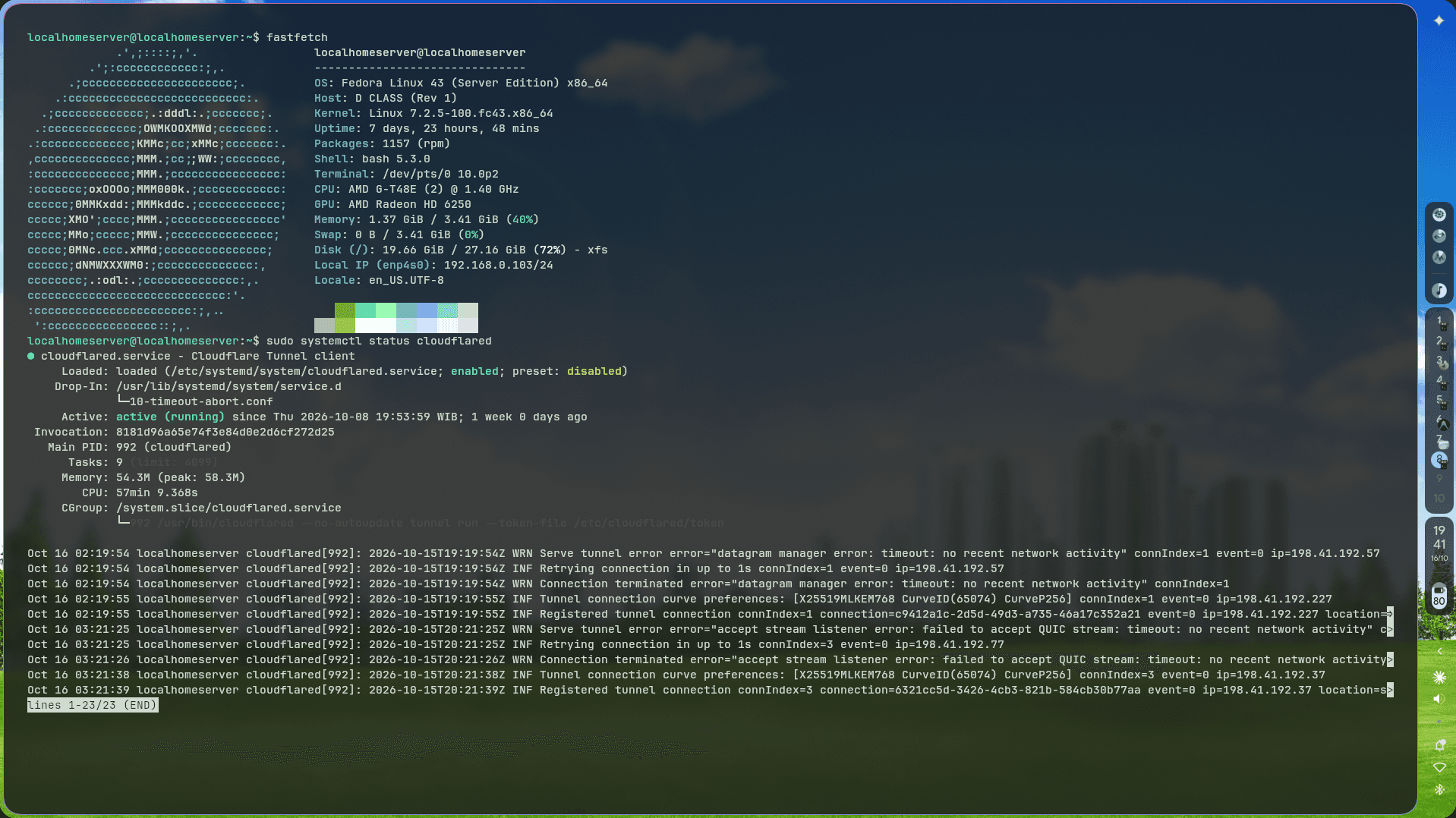Expand the tray with the left chevron
This screenshot has width=1456, height=818.
pyautogui.click(x=1439, y=651)
